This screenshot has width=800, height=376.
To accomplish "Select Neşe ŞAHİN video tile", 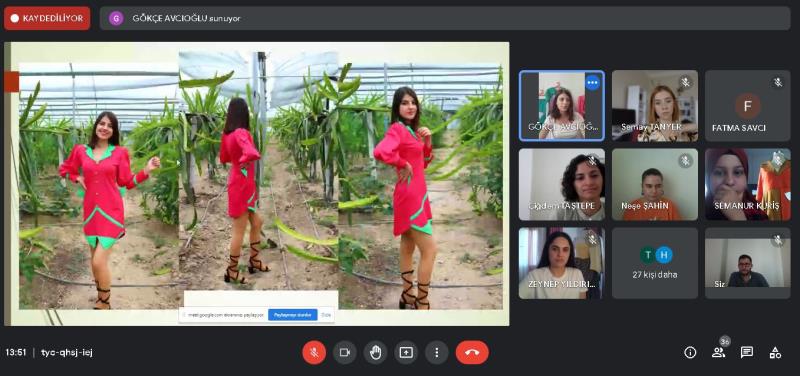I will coord(655,184).
